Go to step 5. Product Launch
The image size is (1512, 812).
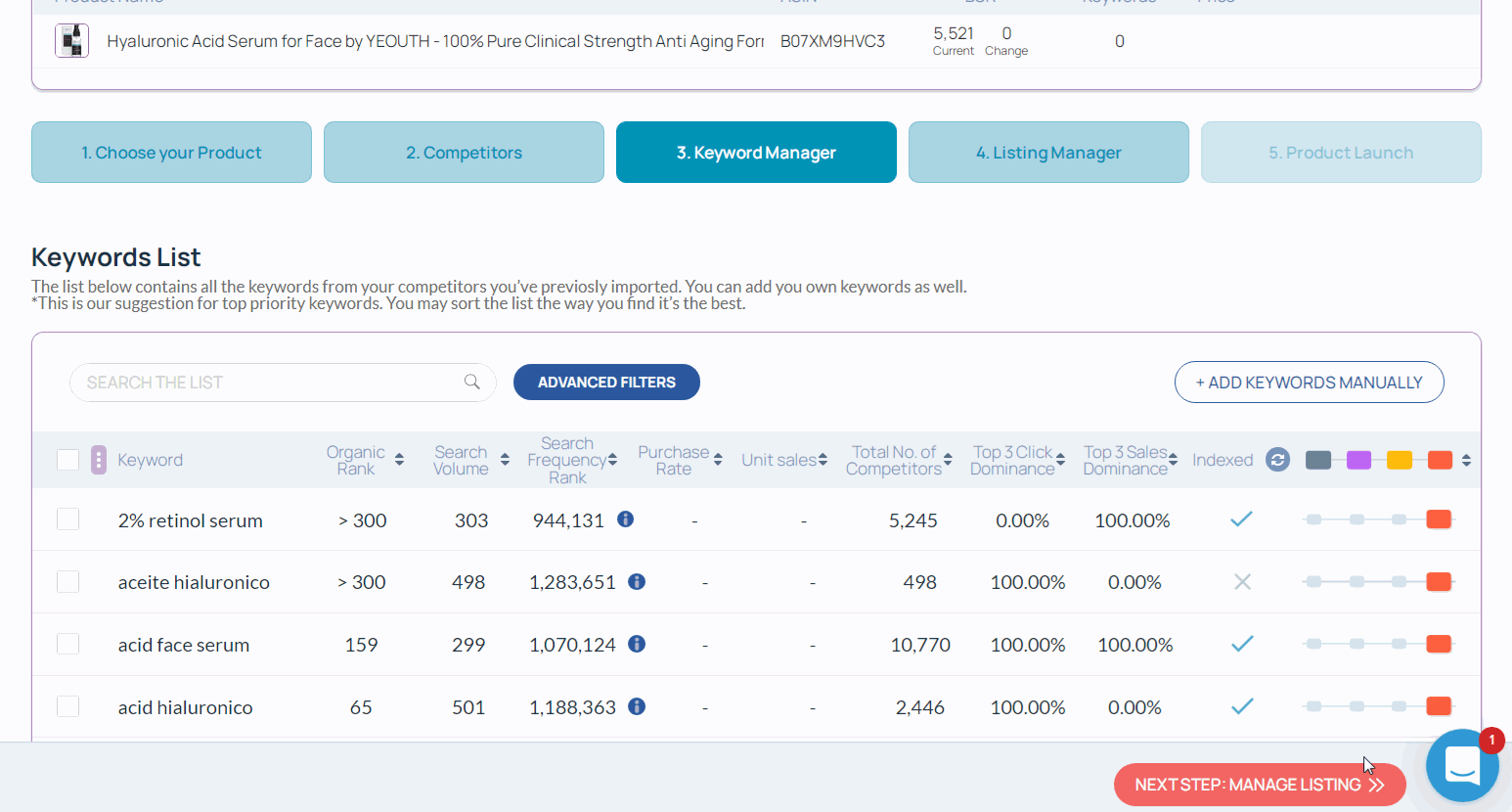(x=1341, y=152)
